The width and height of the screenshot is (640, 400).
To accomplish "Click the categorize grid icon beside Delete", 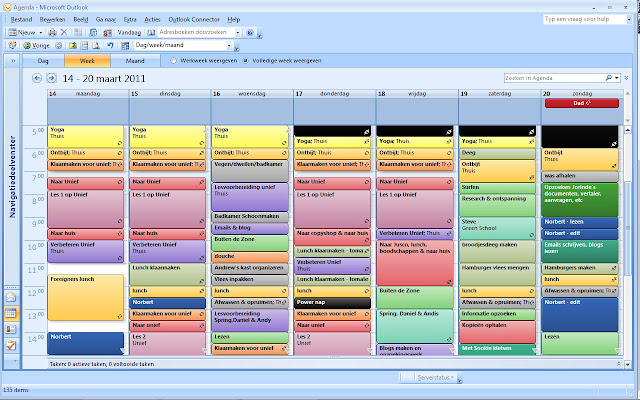I will (78, 32).
